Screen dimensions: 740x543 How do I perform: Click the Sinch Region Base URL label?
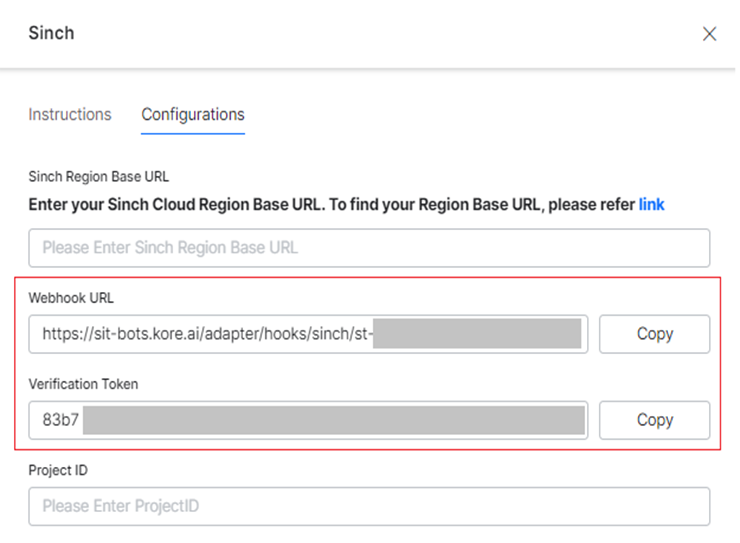(99, 177)
